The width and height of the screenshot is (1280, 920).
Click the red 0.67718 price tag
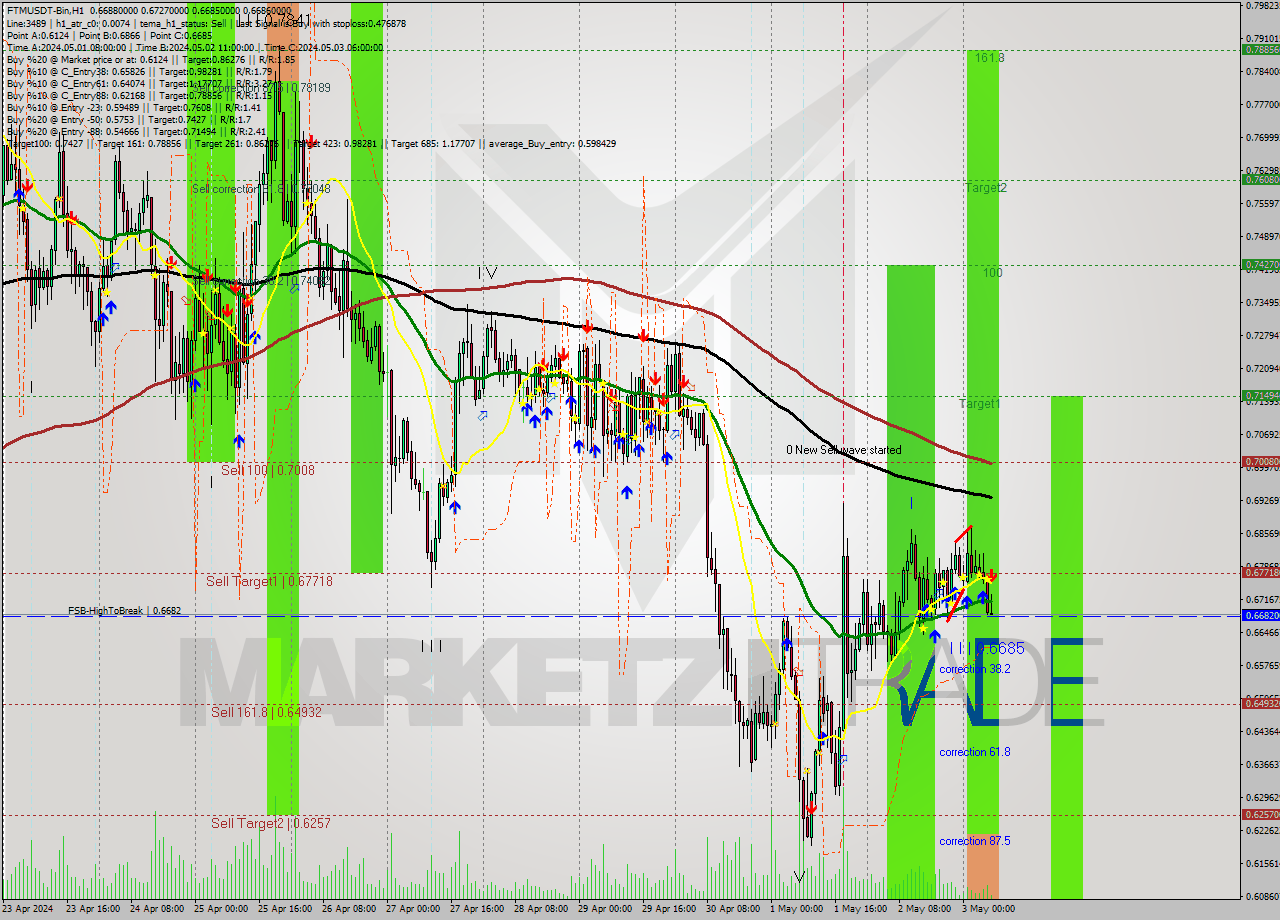pos(1260,573)
